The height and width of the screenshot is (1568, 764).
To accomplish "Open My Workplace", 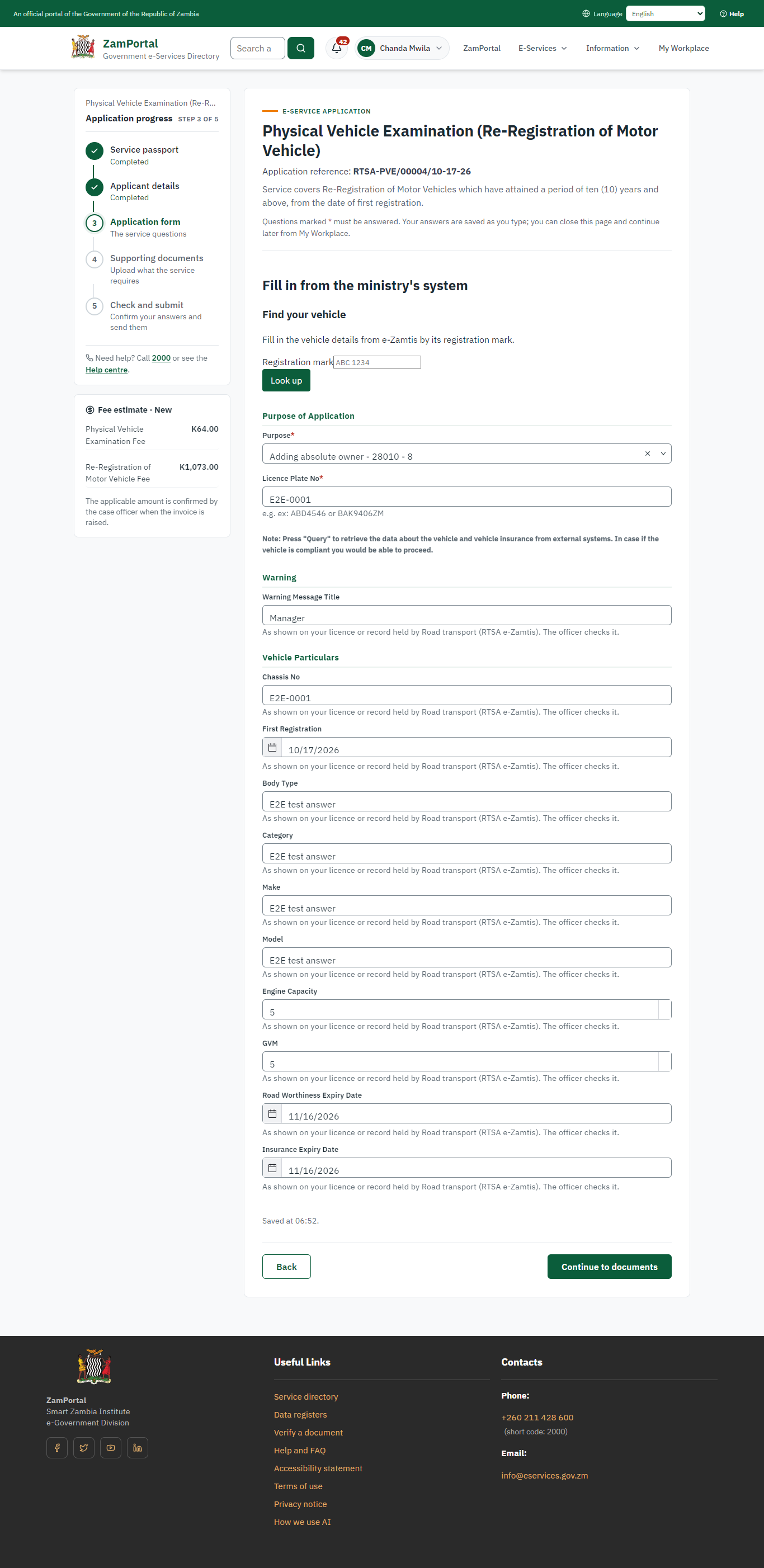I will [683, 48].
